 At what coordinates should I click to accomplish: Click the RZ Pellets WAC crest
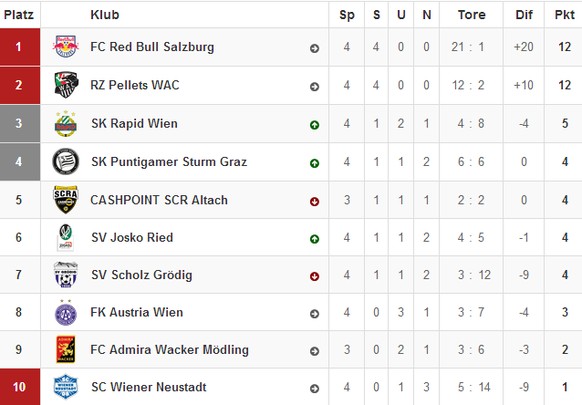(x=66, y=85)
